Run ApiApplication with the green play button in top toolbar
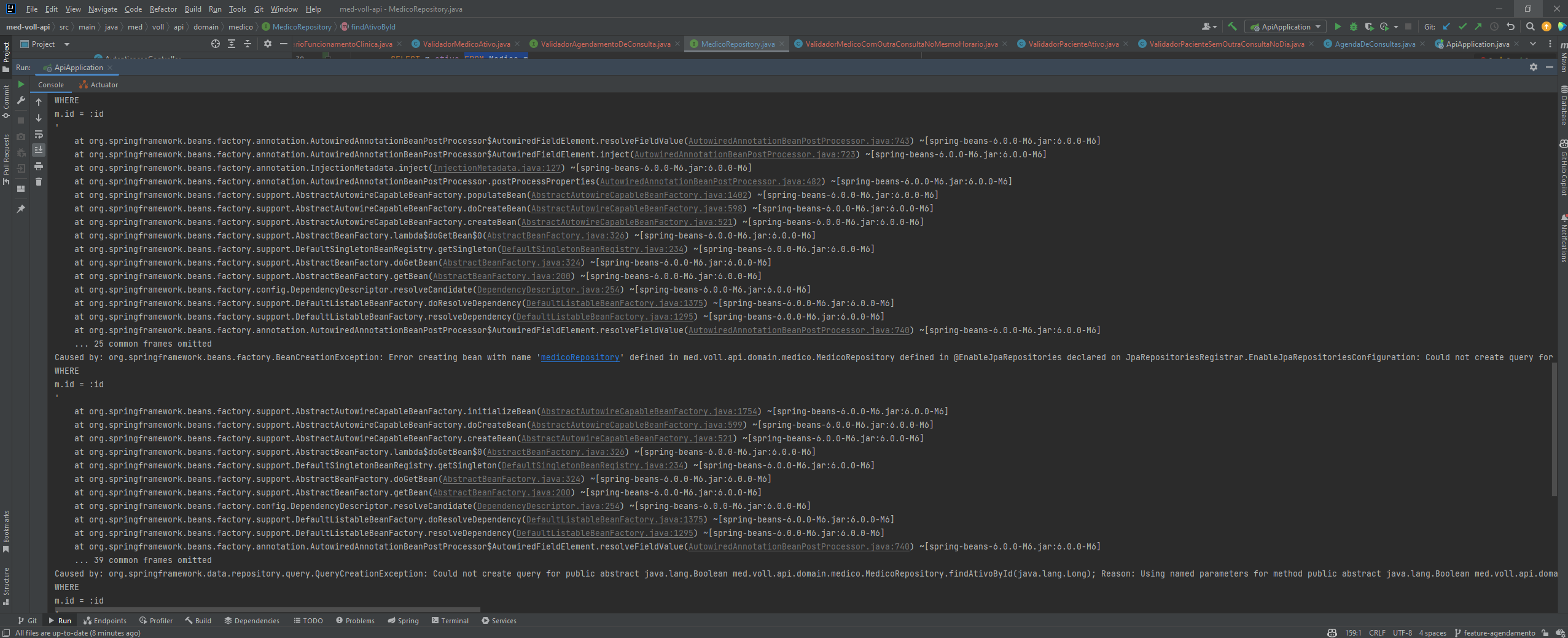This screenshot has height=638, width=1568. [1337, 26]
